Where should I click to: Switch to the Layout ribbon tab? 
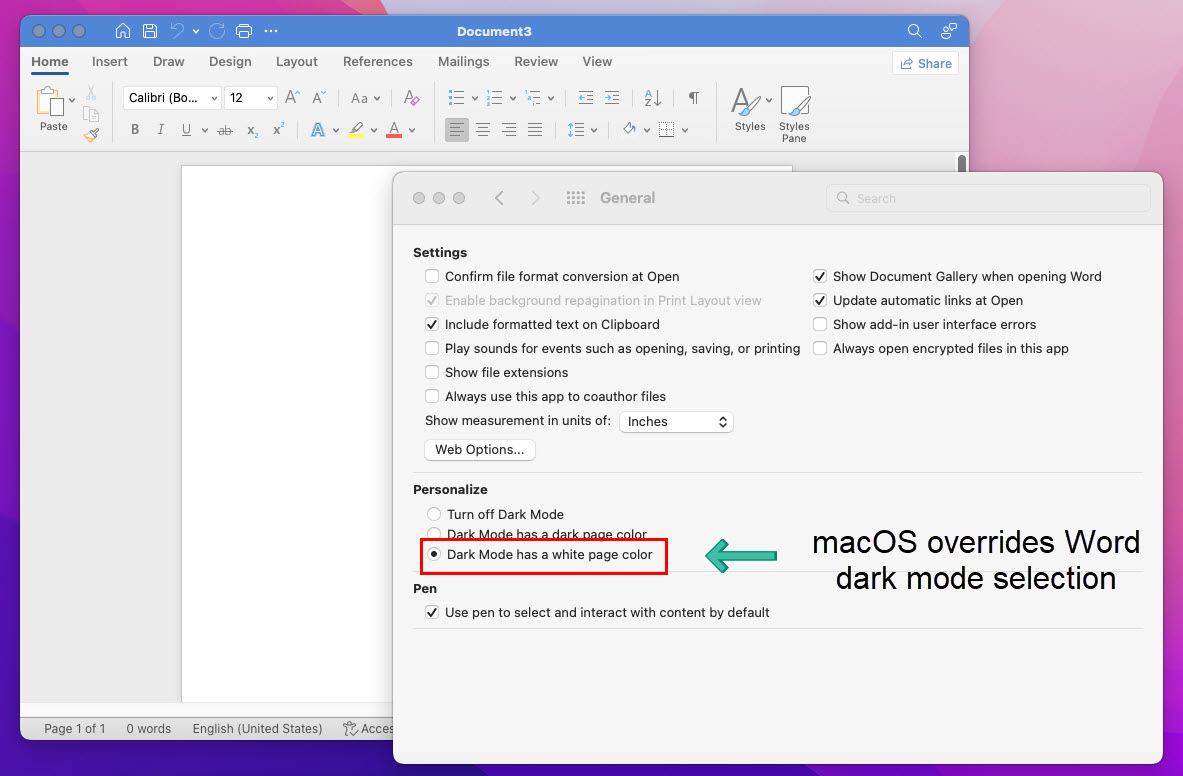[296, 62]
